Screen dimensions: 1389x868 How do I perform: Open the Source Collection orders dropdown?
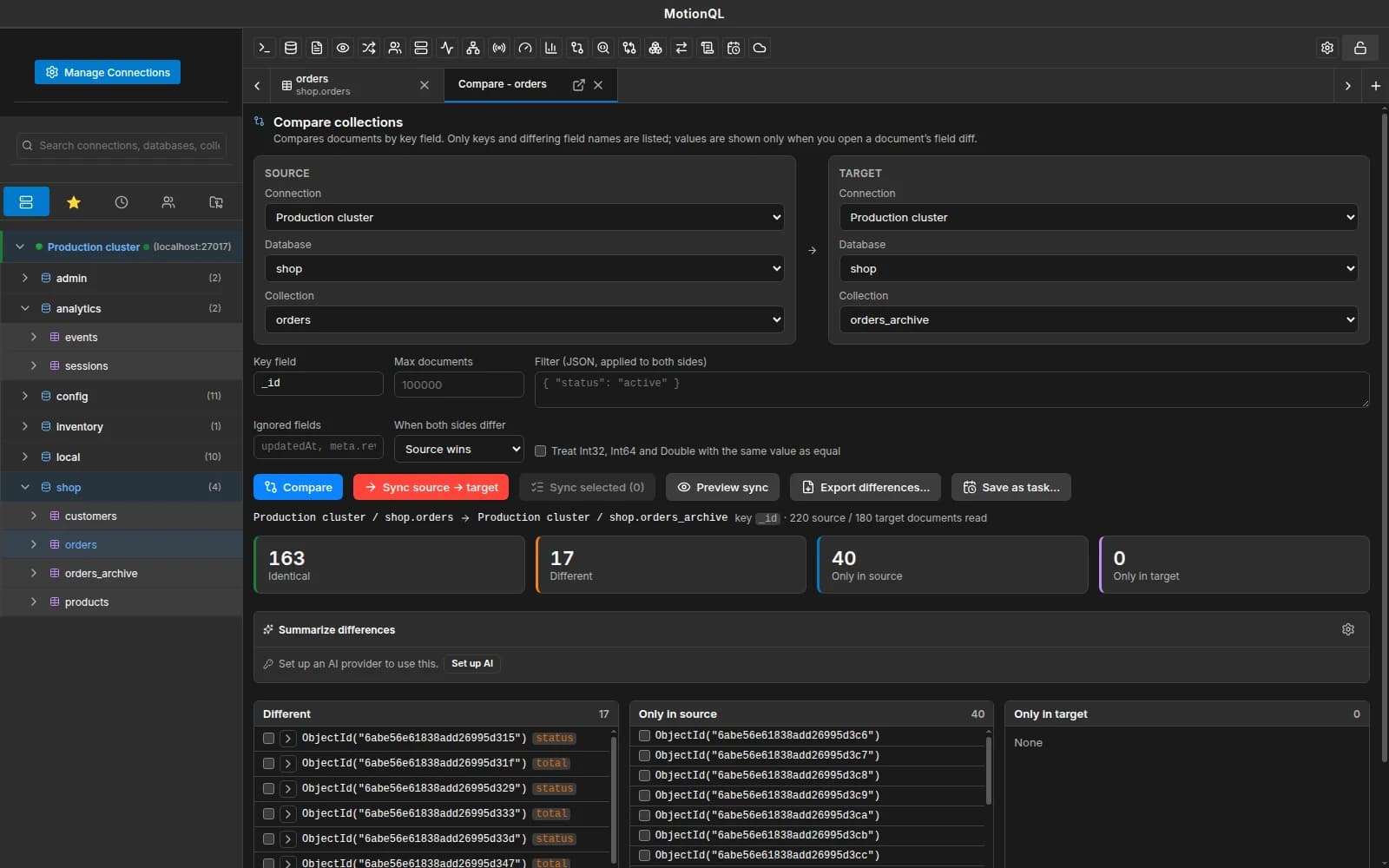pos(524,319)
